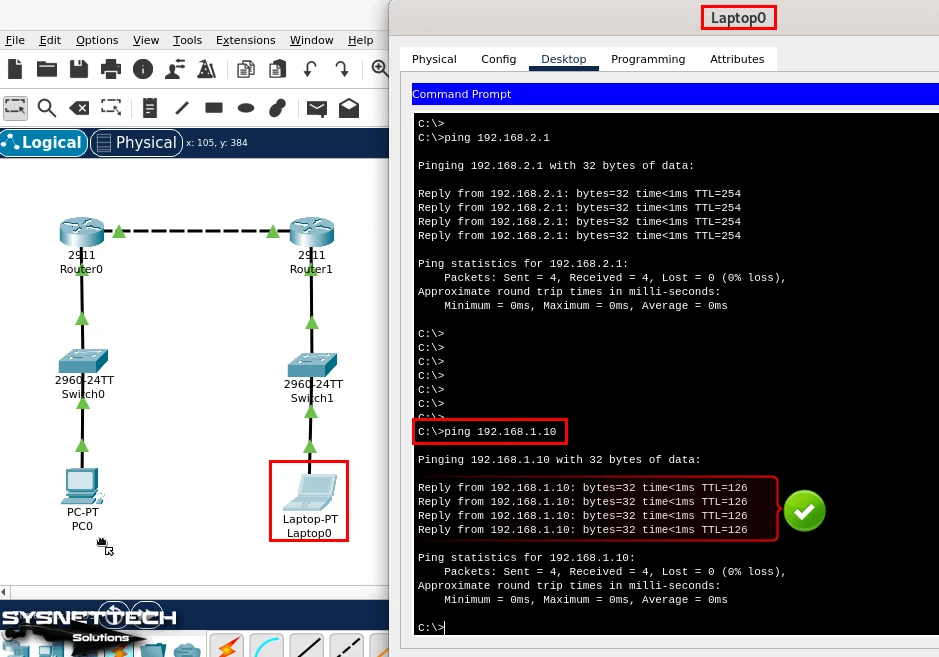Select the Draw Line tool
939x657 pixels.
(x=182, y=108)
